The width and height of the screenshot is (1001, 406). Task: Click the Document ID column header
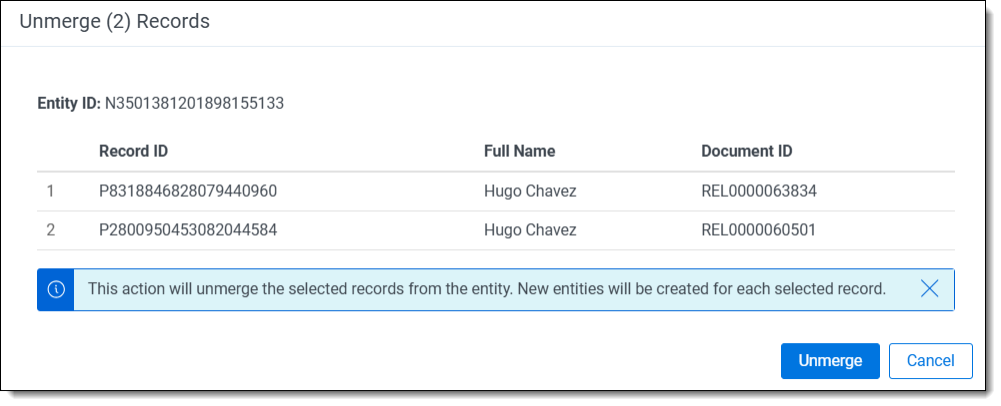(747, 151)
